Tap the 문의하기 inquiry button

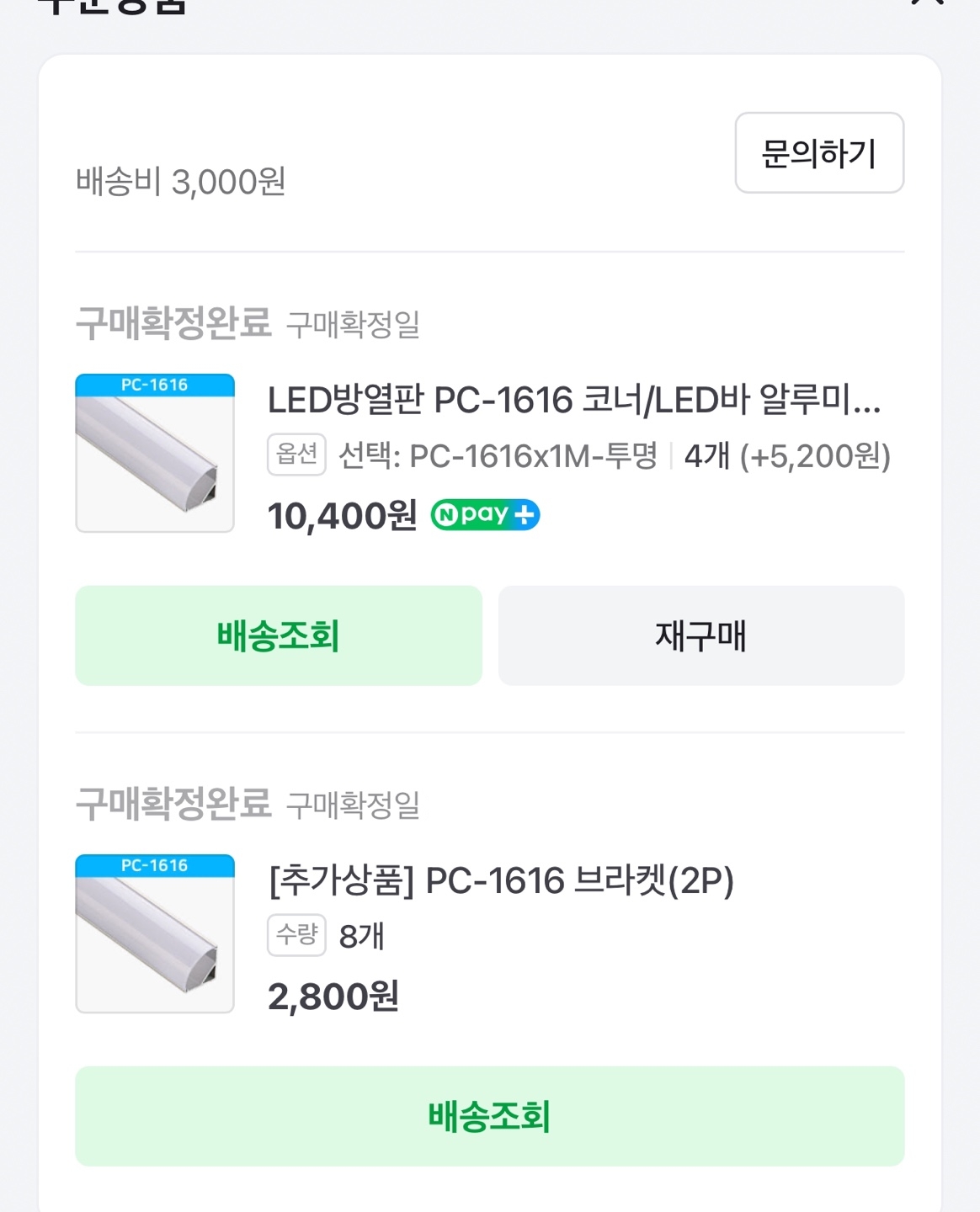point(819,153)
